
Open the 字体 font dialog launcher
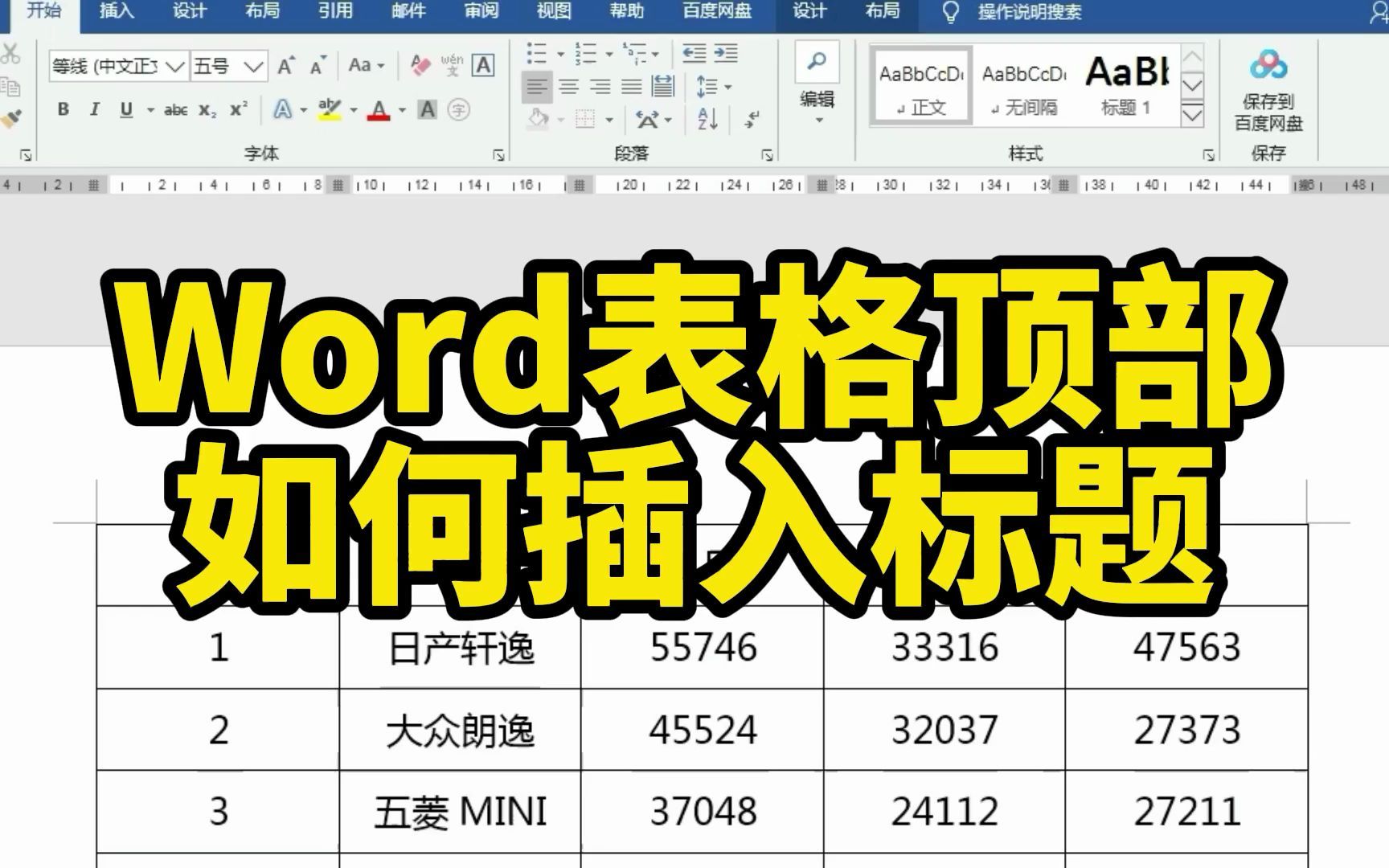click(498, 154)
